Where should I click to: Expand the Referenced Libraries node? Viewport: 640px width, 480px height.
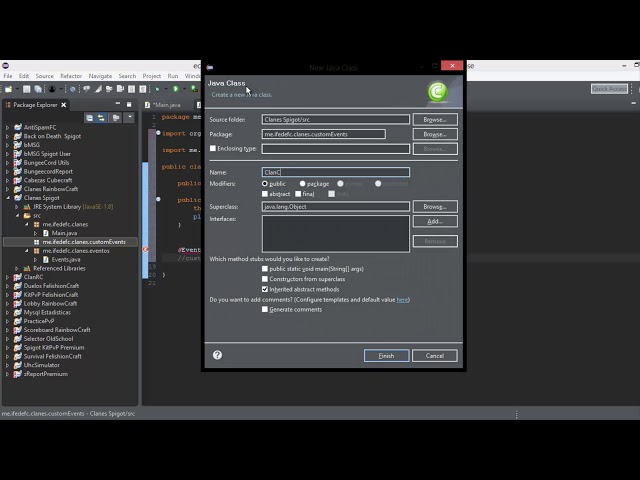point(17,268)
